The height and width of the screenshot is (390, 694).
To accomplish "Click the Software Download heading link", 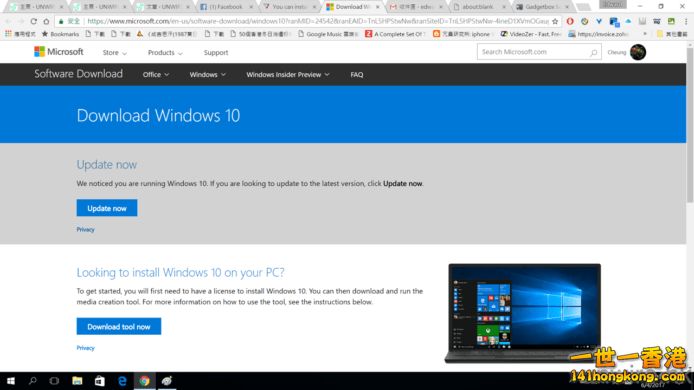I will point(78,74).
